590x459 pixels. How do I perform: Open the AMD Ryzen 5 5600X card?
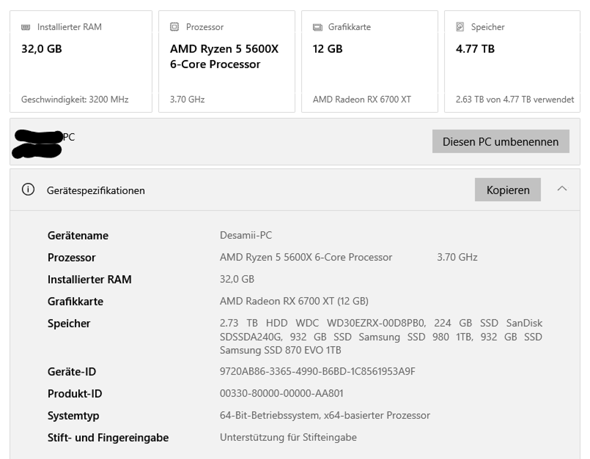(x=227, y=61)
